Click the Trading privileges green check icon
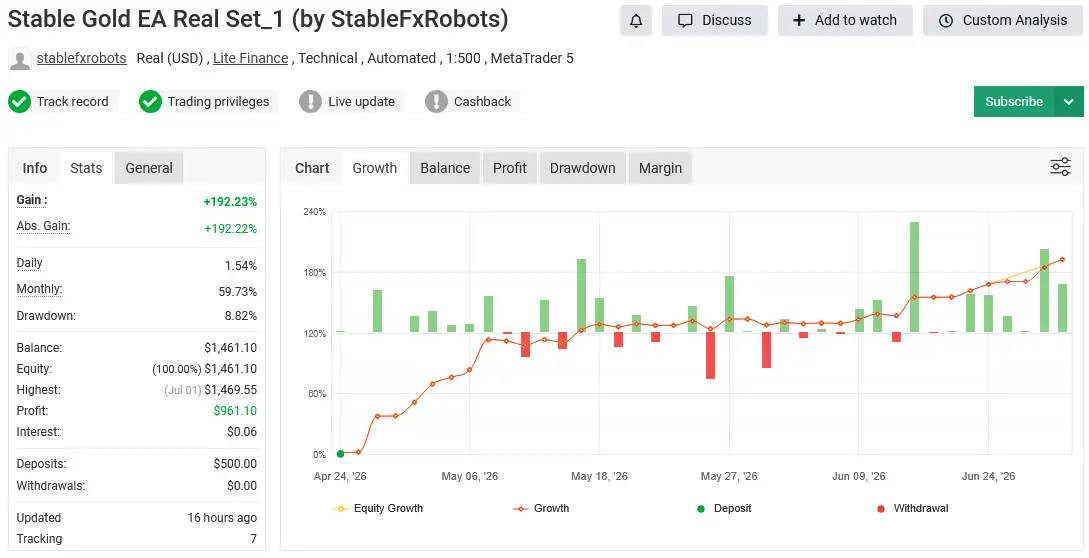1089x558 pixels. (150, 101)
